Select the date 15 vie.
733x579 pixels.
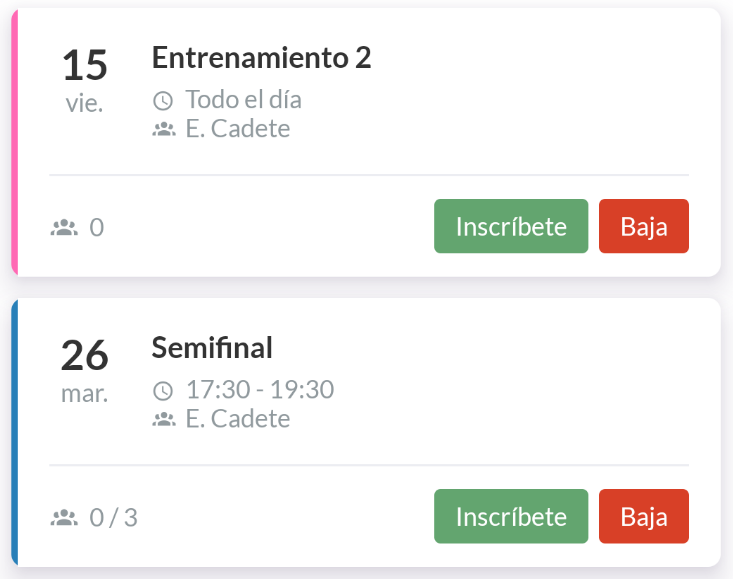(x=85, y=79)
